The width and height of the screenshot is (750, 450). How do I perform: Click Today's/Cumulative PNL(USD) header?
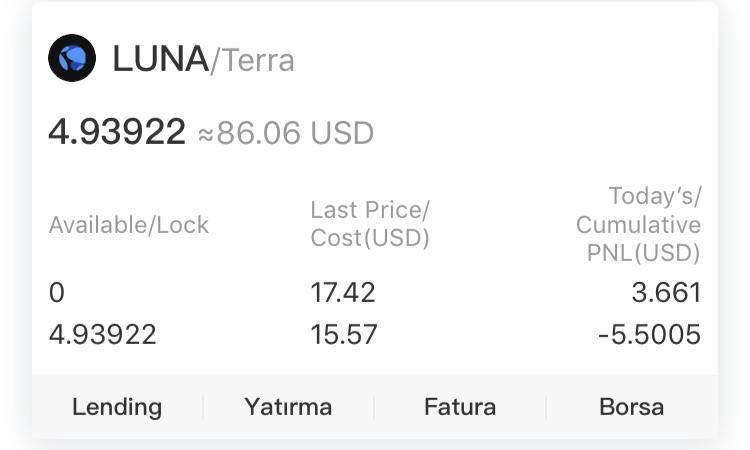point(639,224)
